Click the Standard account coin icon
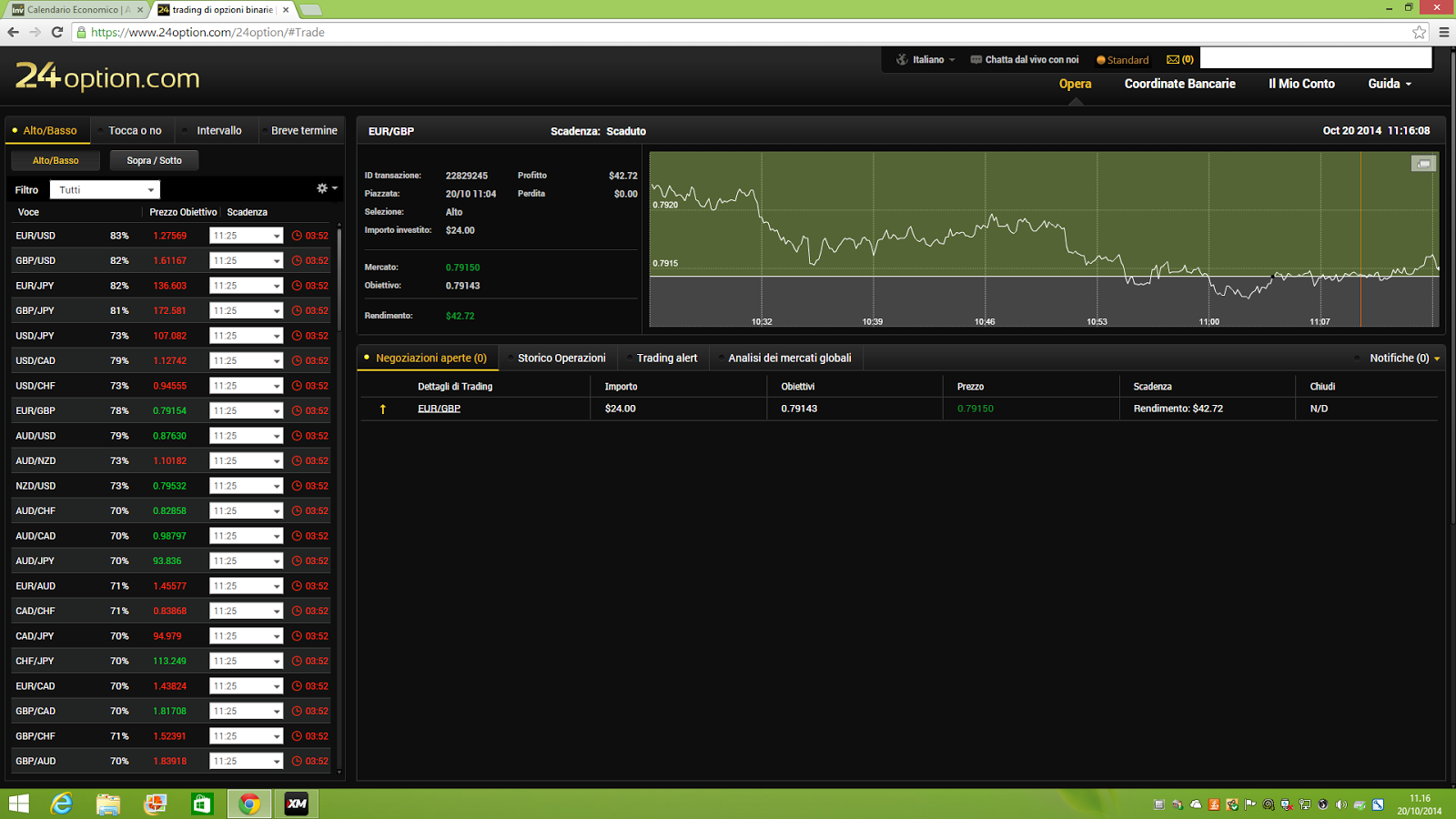 1100,60
